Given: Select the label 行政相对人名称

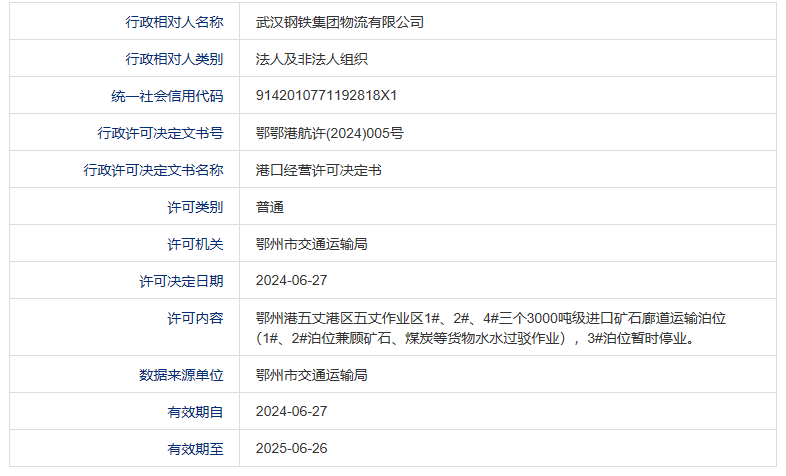Looking at the screenshot, I should (174, 22).
